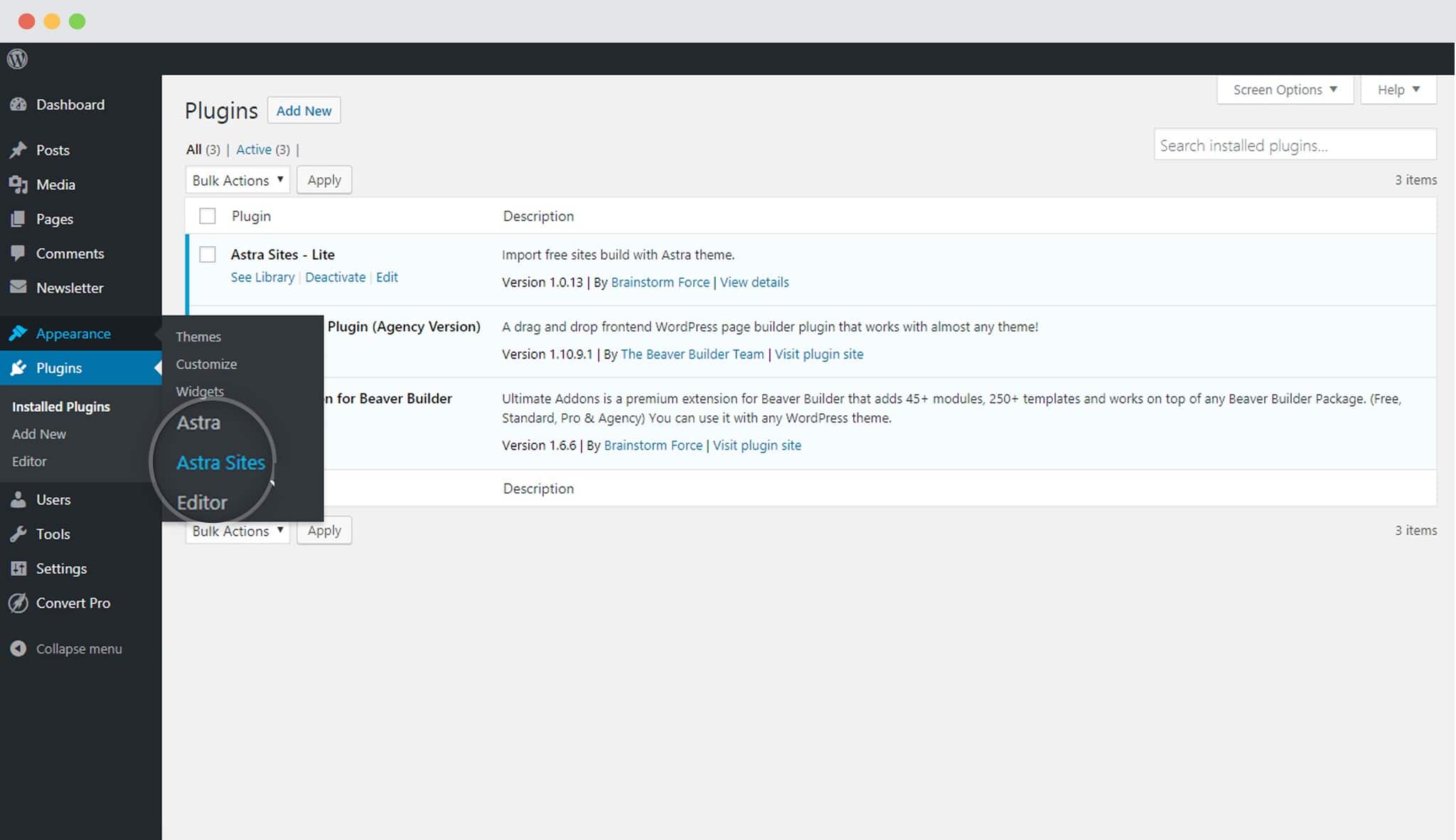Click See Library under Astra Sites - Lite
Image resolution: width=1456 pixels, height=840 pixels.
262,277
